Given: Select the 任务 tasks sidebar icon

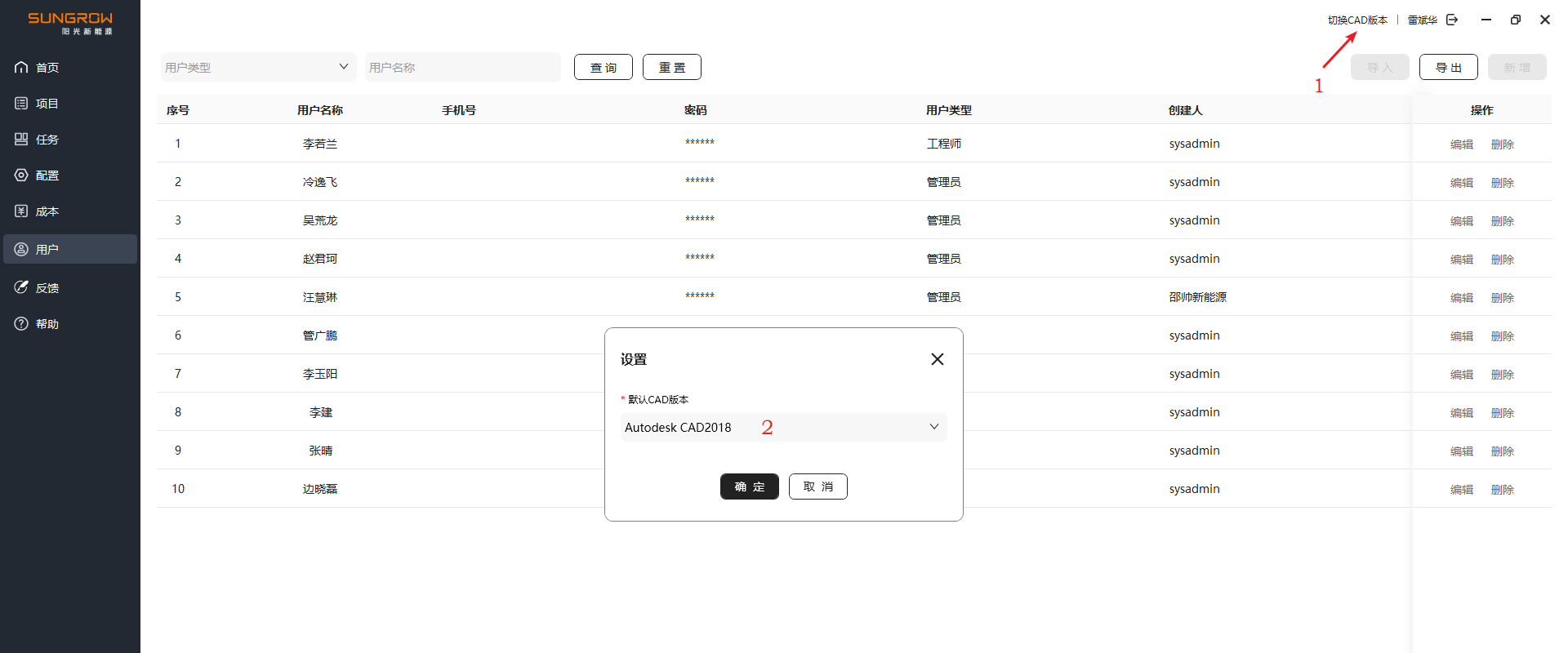Looking at the screenshot, I should [x=21, y=139].
